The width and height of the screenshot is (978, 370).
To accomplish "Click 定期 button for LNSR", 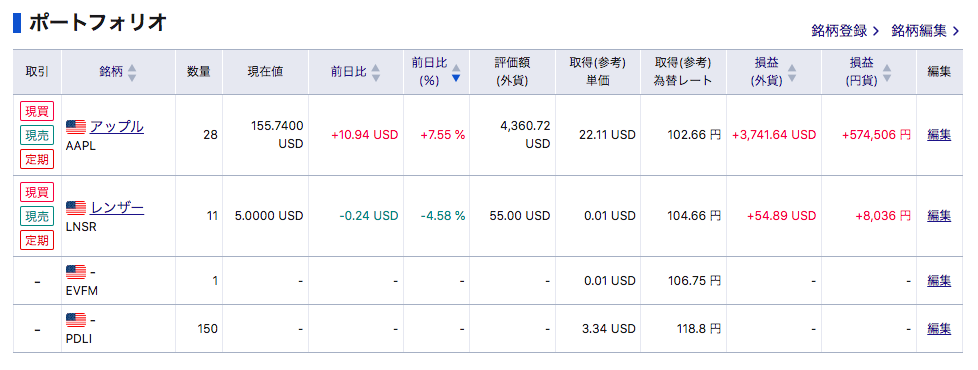I will [x=37, y=240].
